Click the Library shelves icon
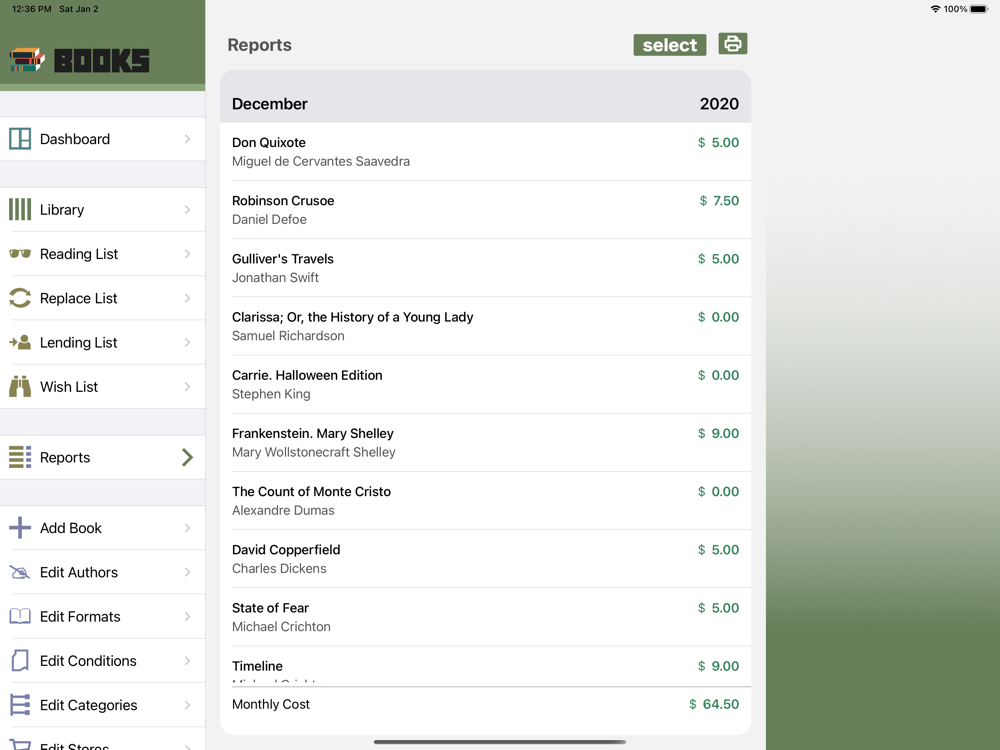The width and height of the screenshot is (1000, 750). coord(20,209)
